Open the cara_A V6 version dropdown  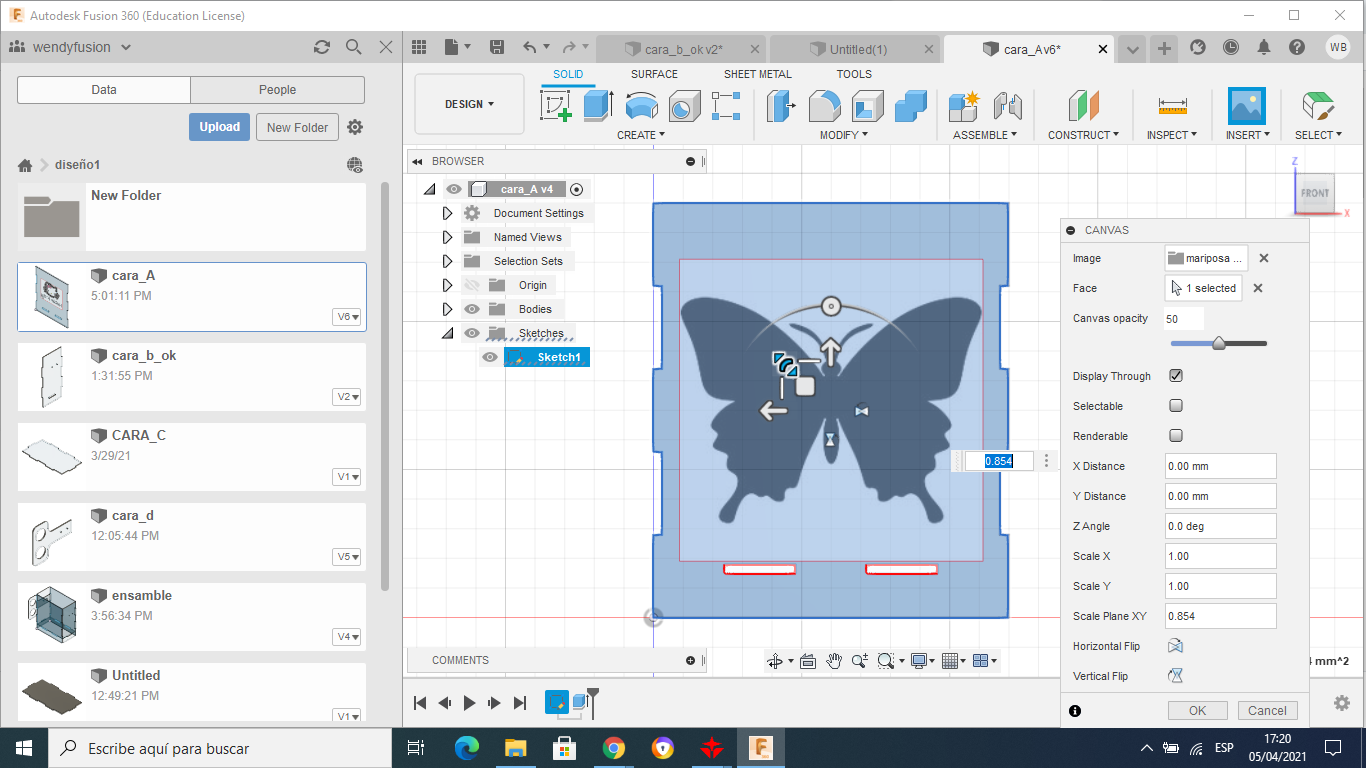[x=348, y=317]
